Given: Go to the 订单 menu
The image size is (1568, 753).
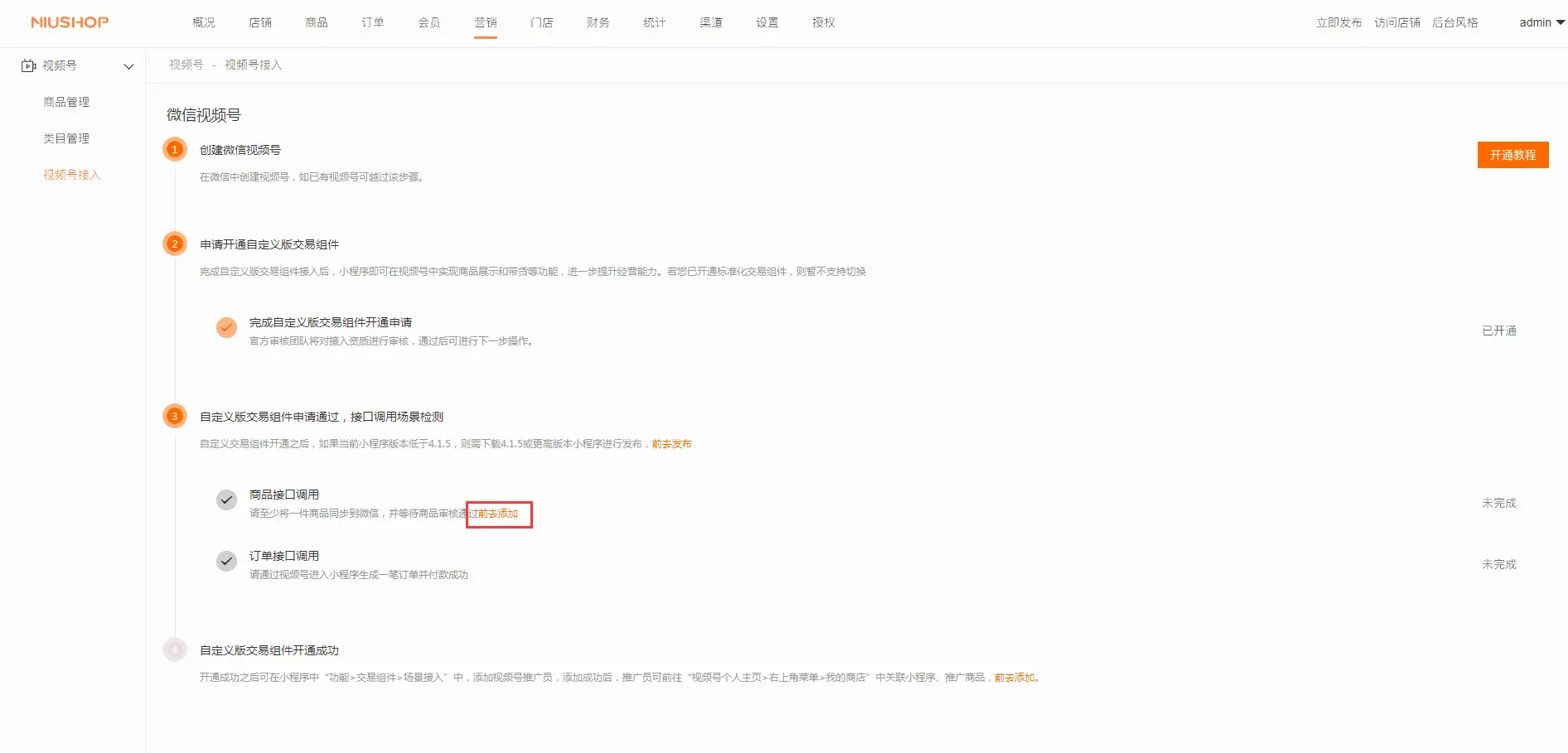Looking at the screenshot, I should pos(373,22).
